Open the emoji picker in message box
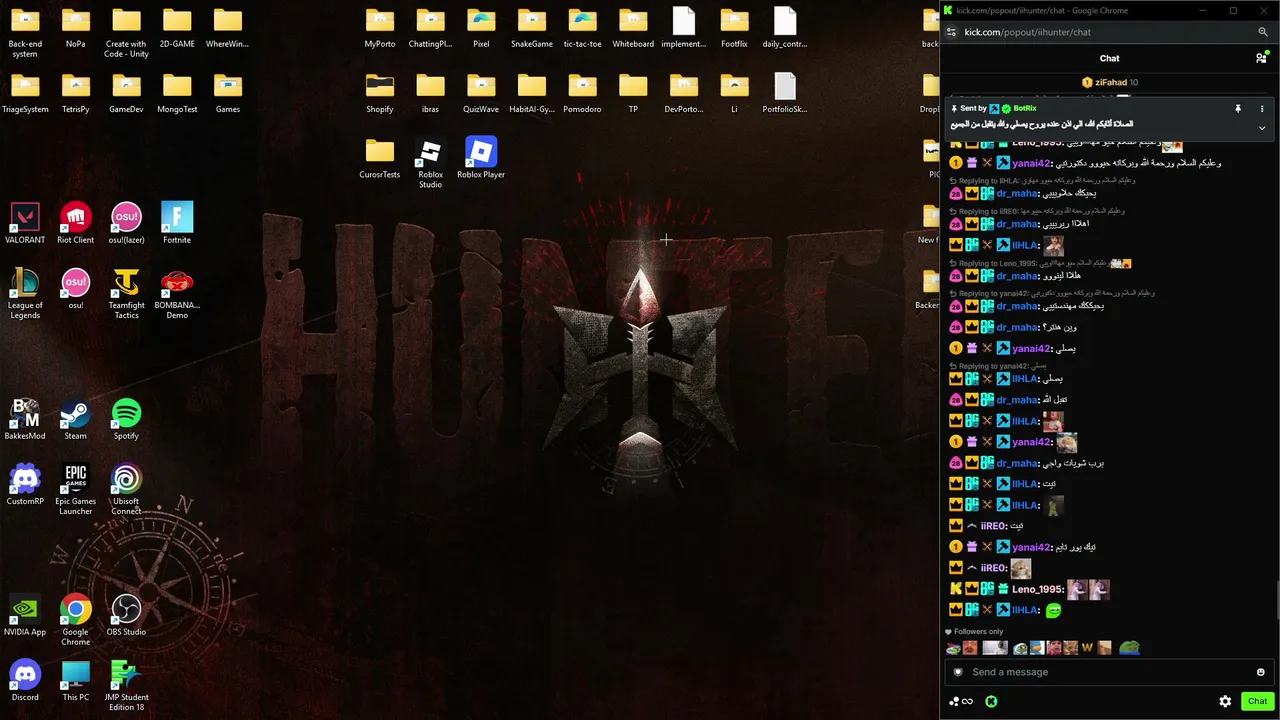Screen dimensions: 1280x720 pyautogui.click(x=1260, y=672)
